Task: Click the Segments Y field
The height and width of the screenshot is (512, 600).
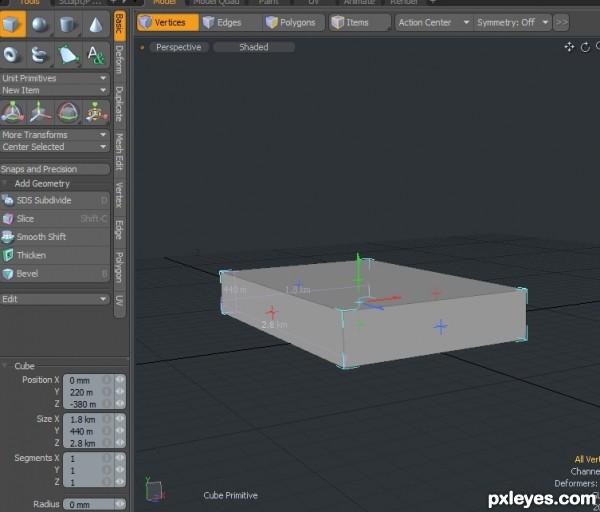Action: click(x=88, y=470)
